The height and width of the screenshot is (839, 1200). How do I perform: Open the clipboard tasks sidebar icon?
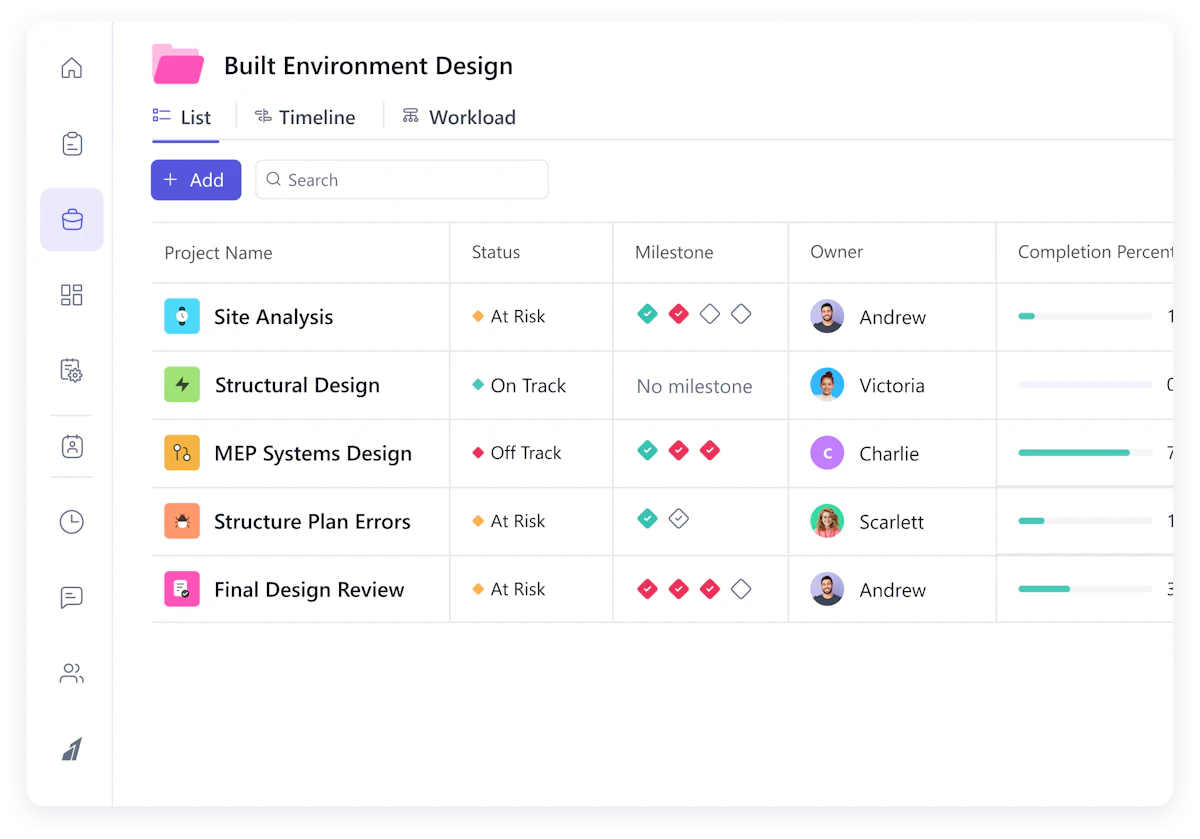pyautogui.click(x=71, y=144)
